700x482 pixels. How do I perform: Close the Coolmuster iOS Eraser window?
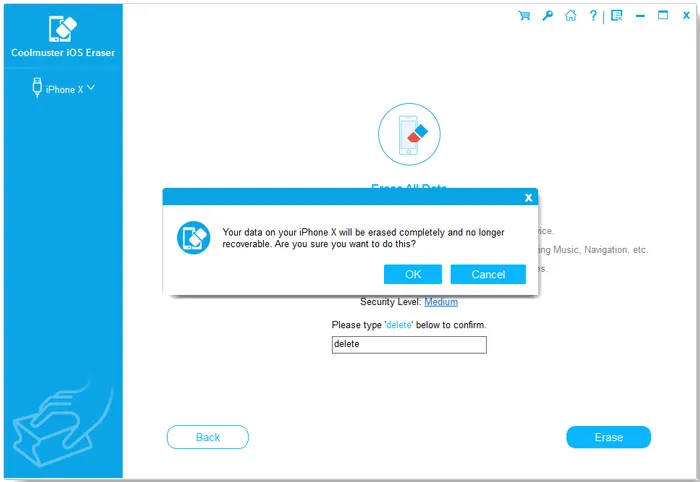pyautogui.click(x=686, y=16)
